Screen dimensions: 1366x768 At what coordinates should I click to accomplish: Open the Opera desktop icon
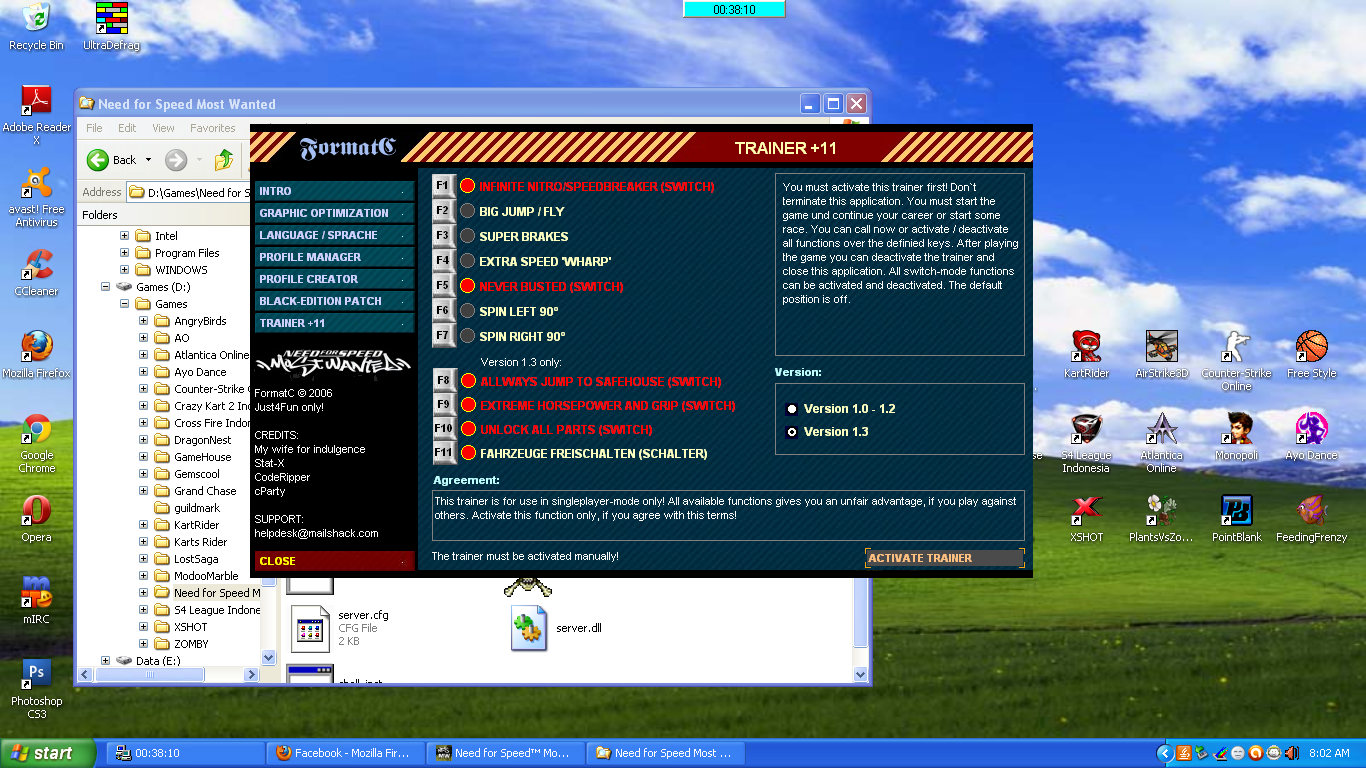[x=37, y=518]
